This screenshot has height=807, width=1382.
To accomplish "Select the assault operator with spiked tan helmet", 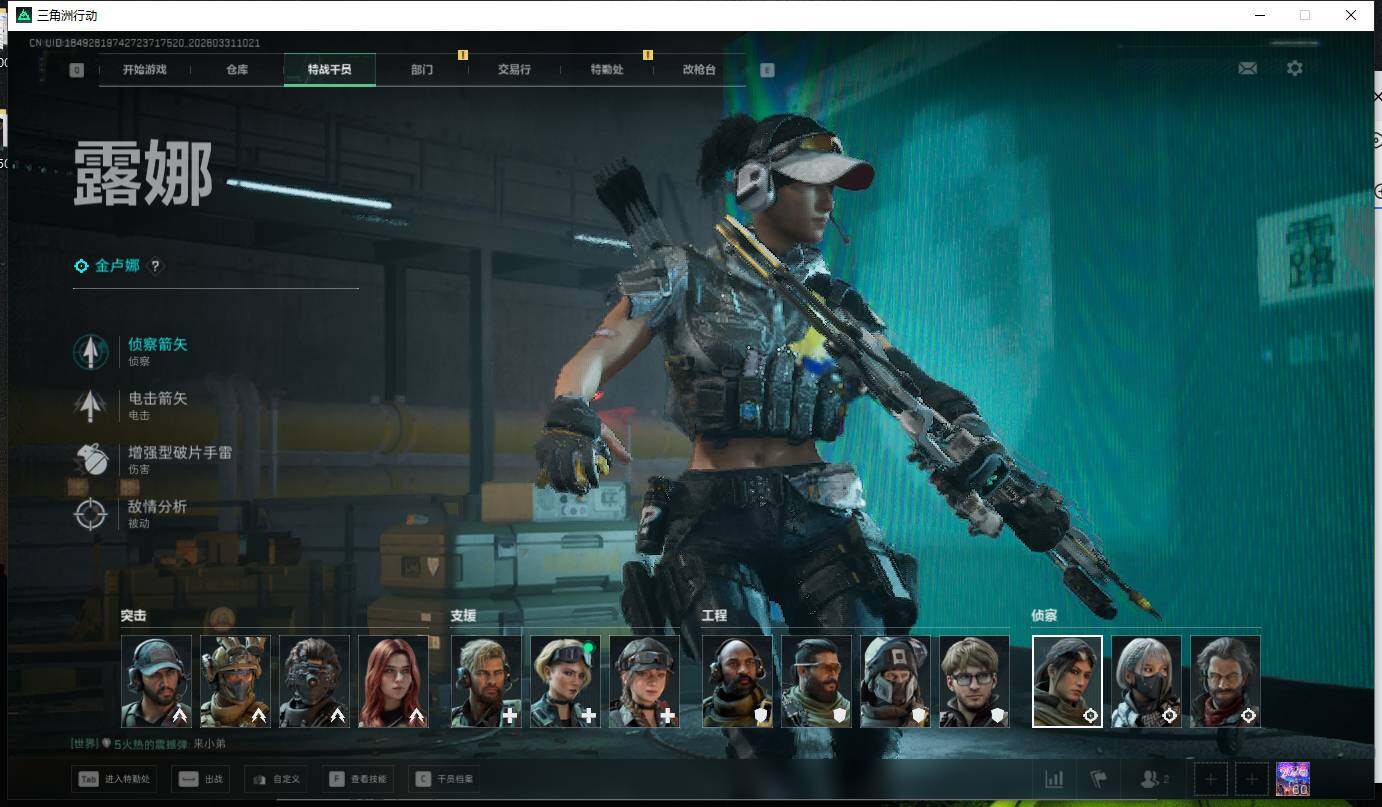I will coord(235,681).
